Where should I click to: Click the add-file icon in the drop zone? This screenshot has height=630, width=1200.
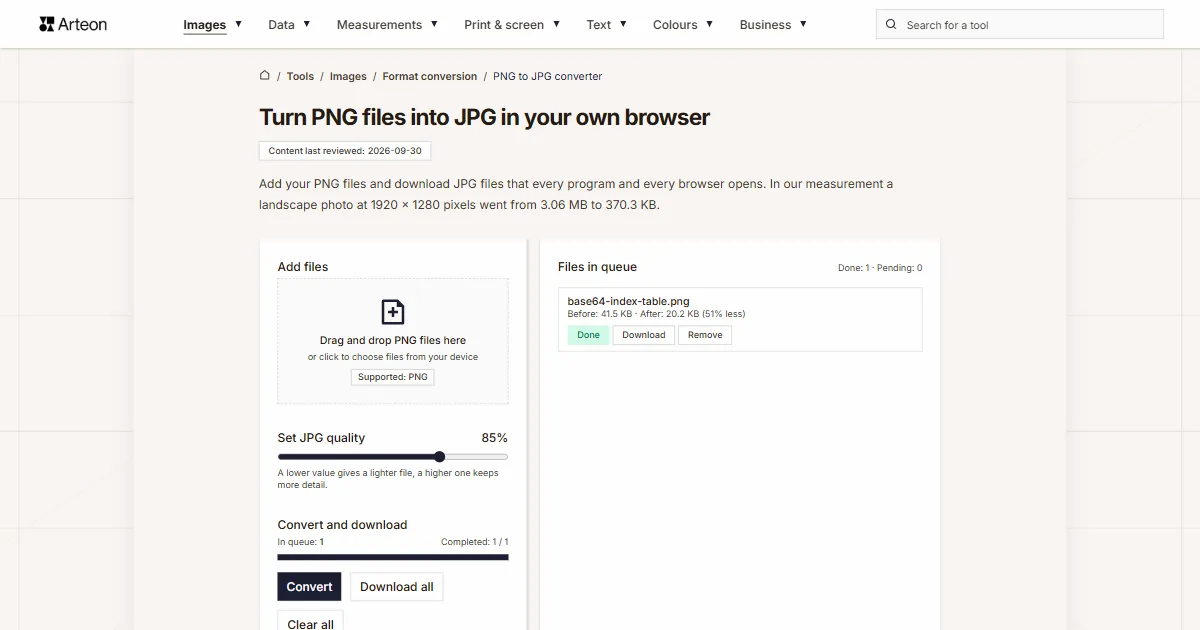393,312
